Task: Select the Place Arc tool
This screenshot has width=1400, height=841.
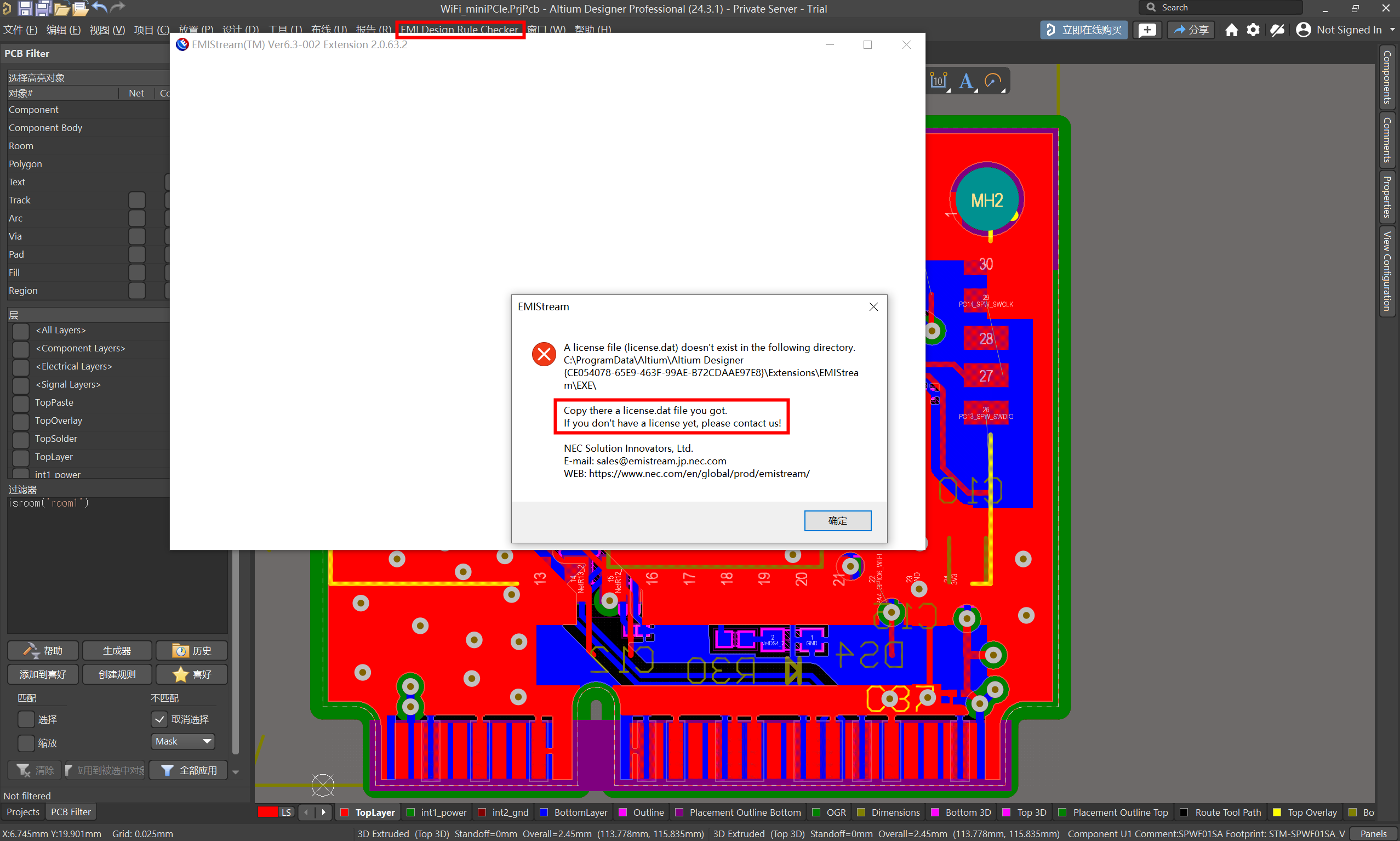Action: (993, 81)
